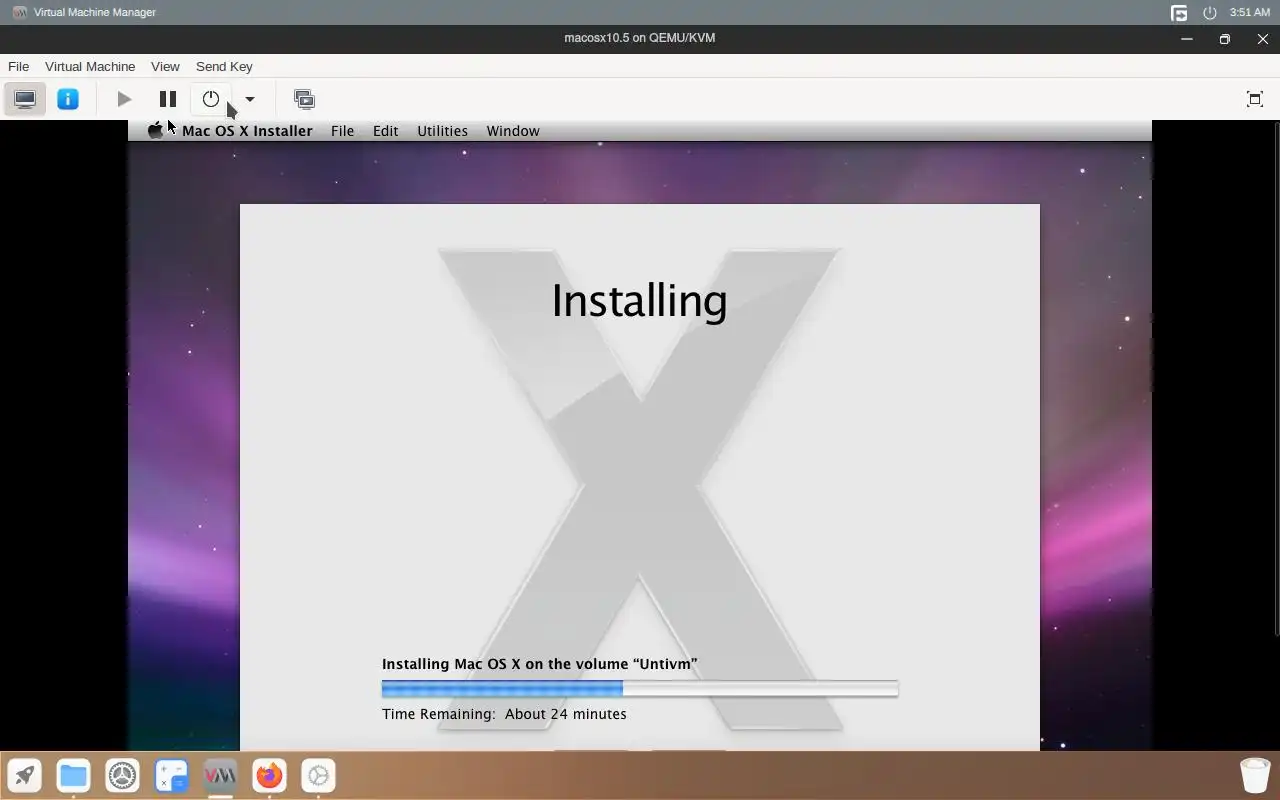Show virtual hardware details info icon
Screen dimensions: 1280x800
68,99
